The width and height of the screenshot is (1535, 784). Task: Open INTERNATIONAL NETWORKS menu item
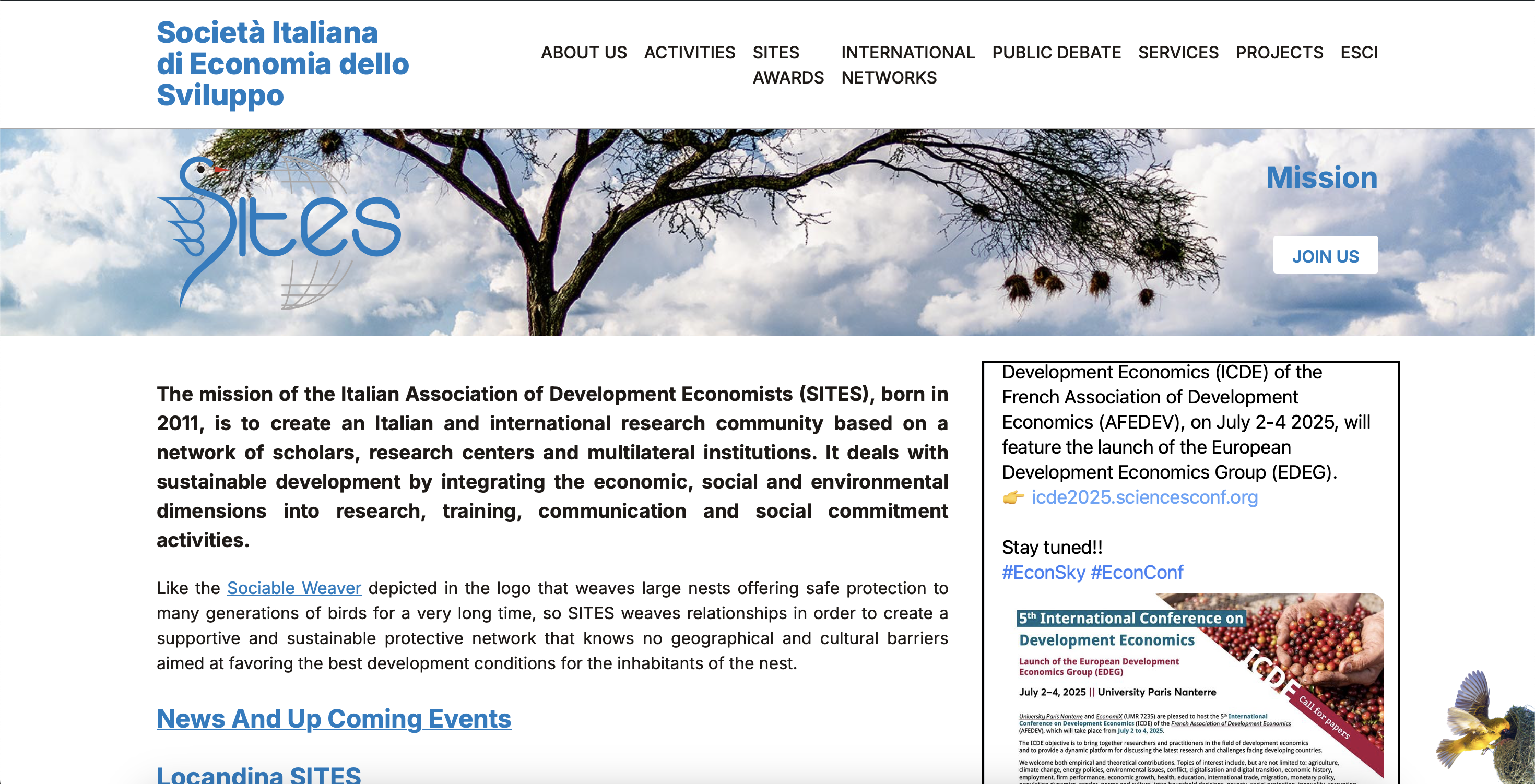click(907, 65)
